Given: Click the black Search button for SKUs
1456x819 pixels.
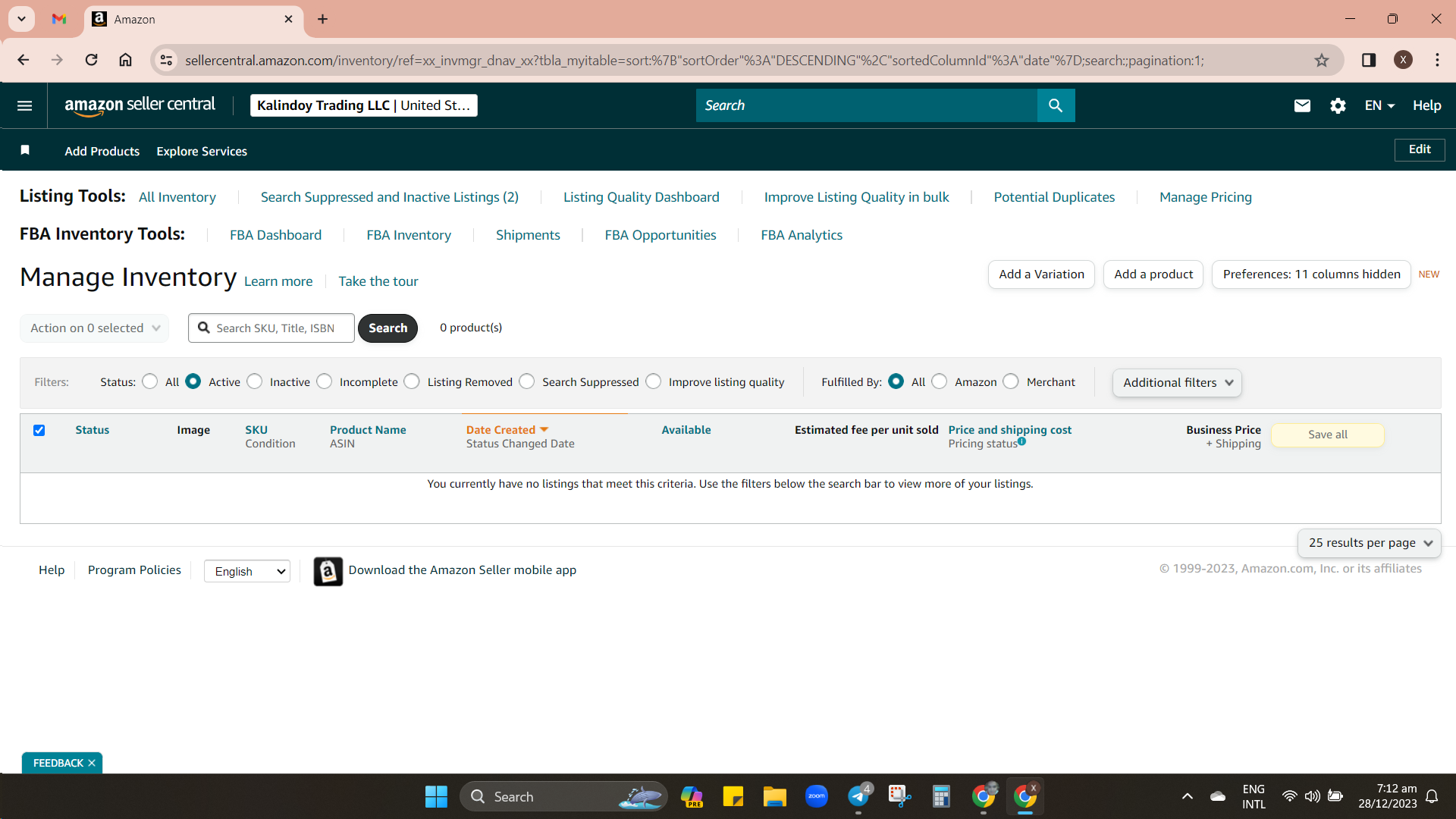Looking at the screenshot, I should (x=388, y=328).
